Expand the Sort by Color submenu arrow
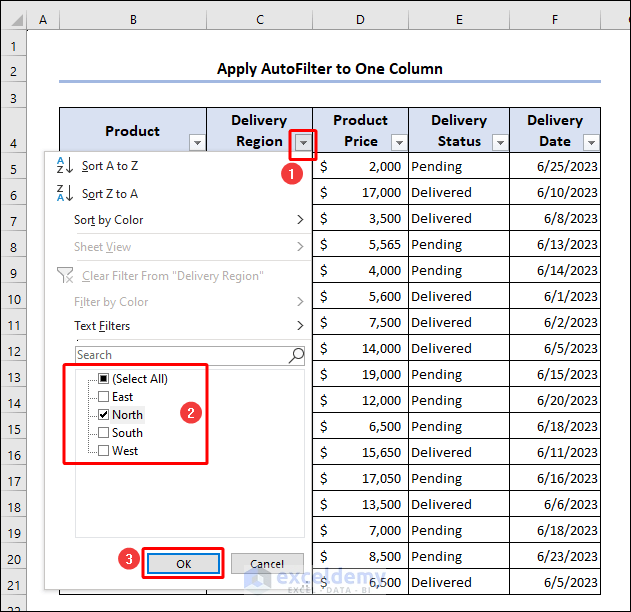 tap(300, 220)
